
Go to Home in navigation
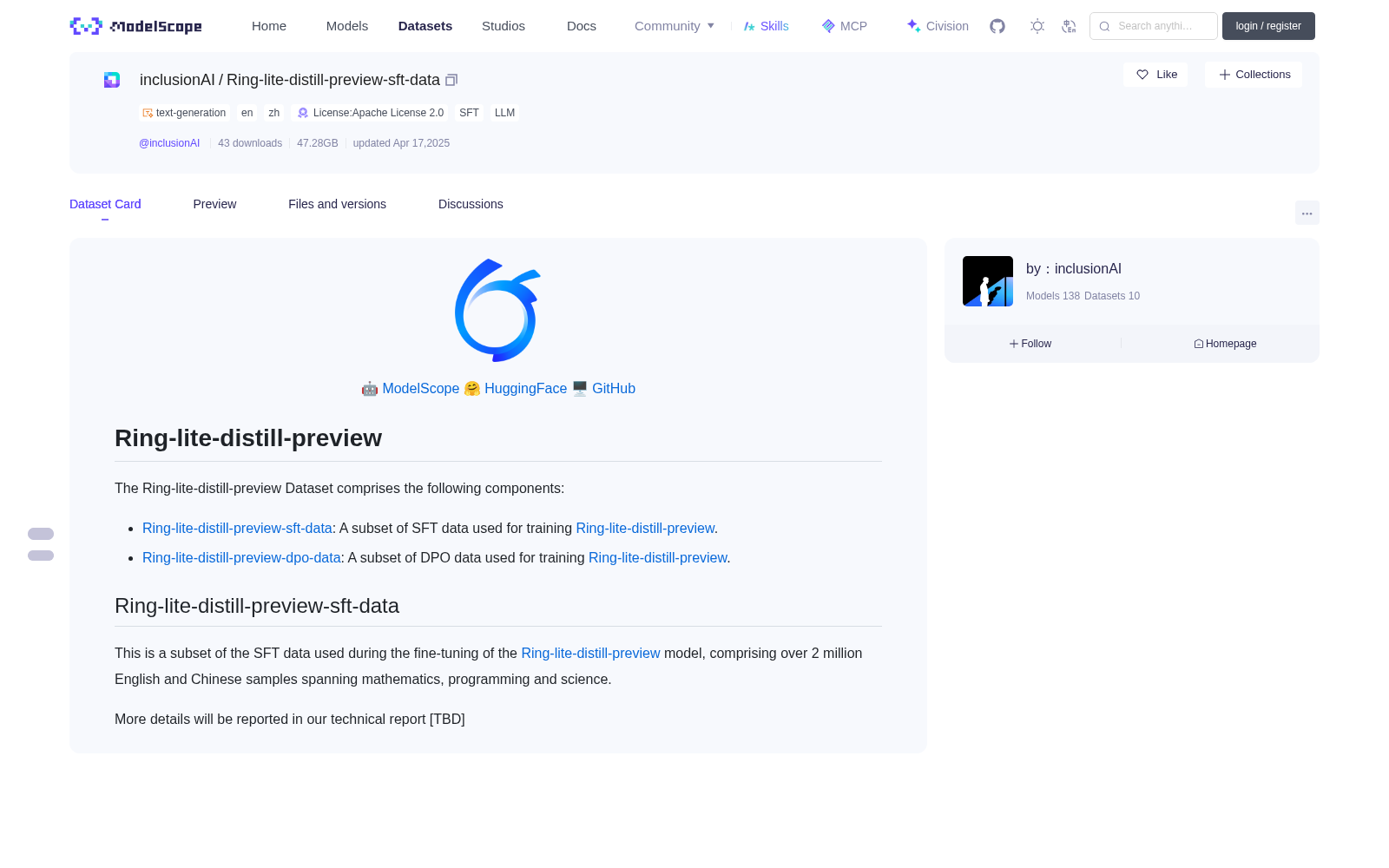(x=269, y=26)
